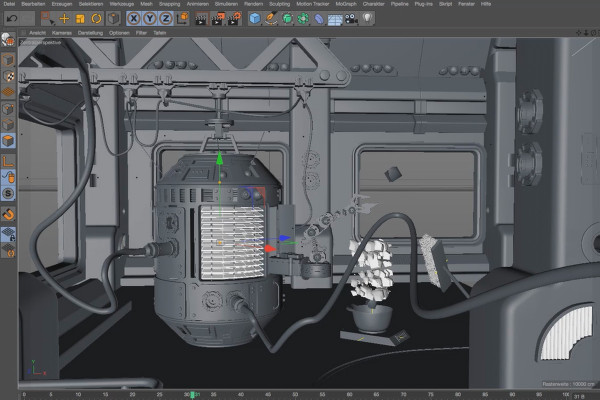This screenshot has height=400, width=600.
Task: Click the green current-frame marker on timeline
Action: (x=192, y=395)
